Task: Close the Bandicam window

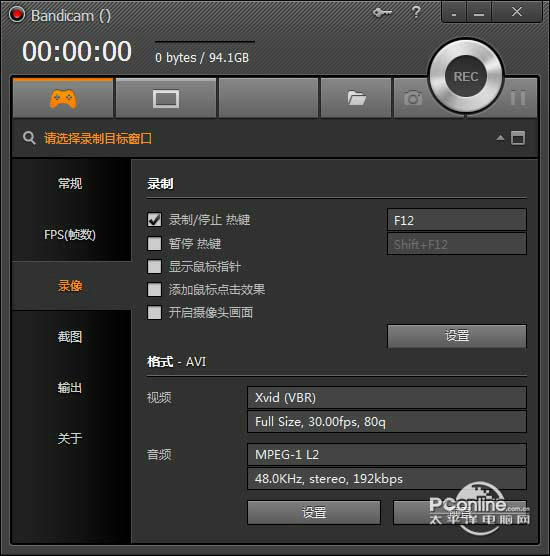Action: (x=517, y=12)
